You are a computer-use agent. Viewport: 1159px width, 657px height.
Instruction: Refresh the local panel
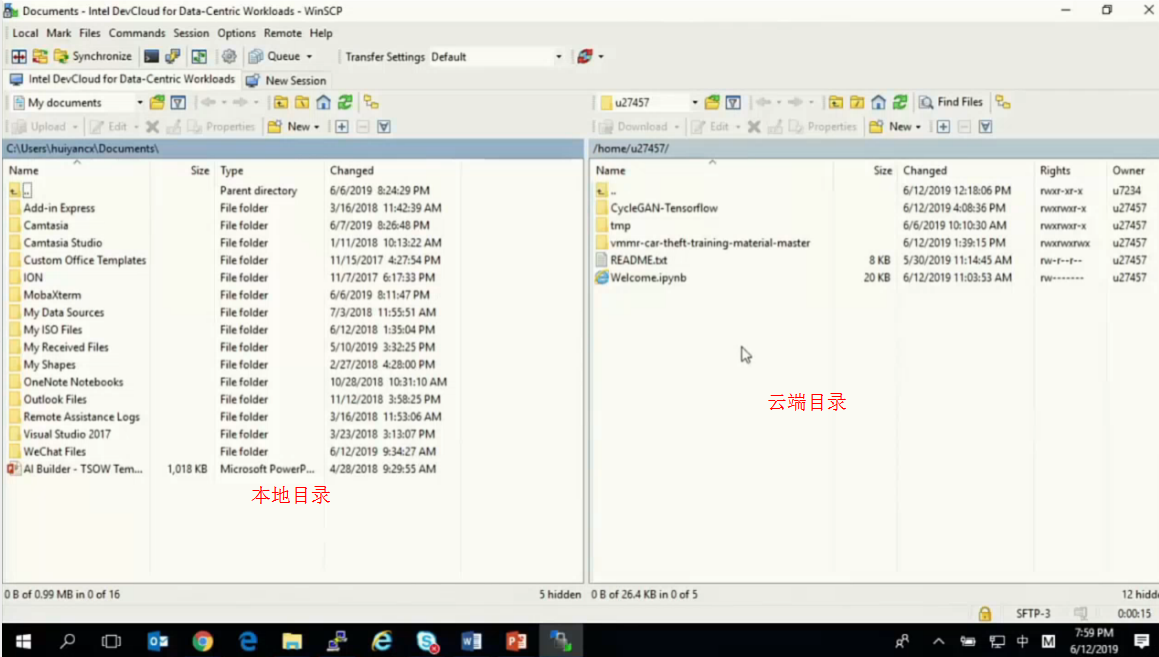click(345, 103)
